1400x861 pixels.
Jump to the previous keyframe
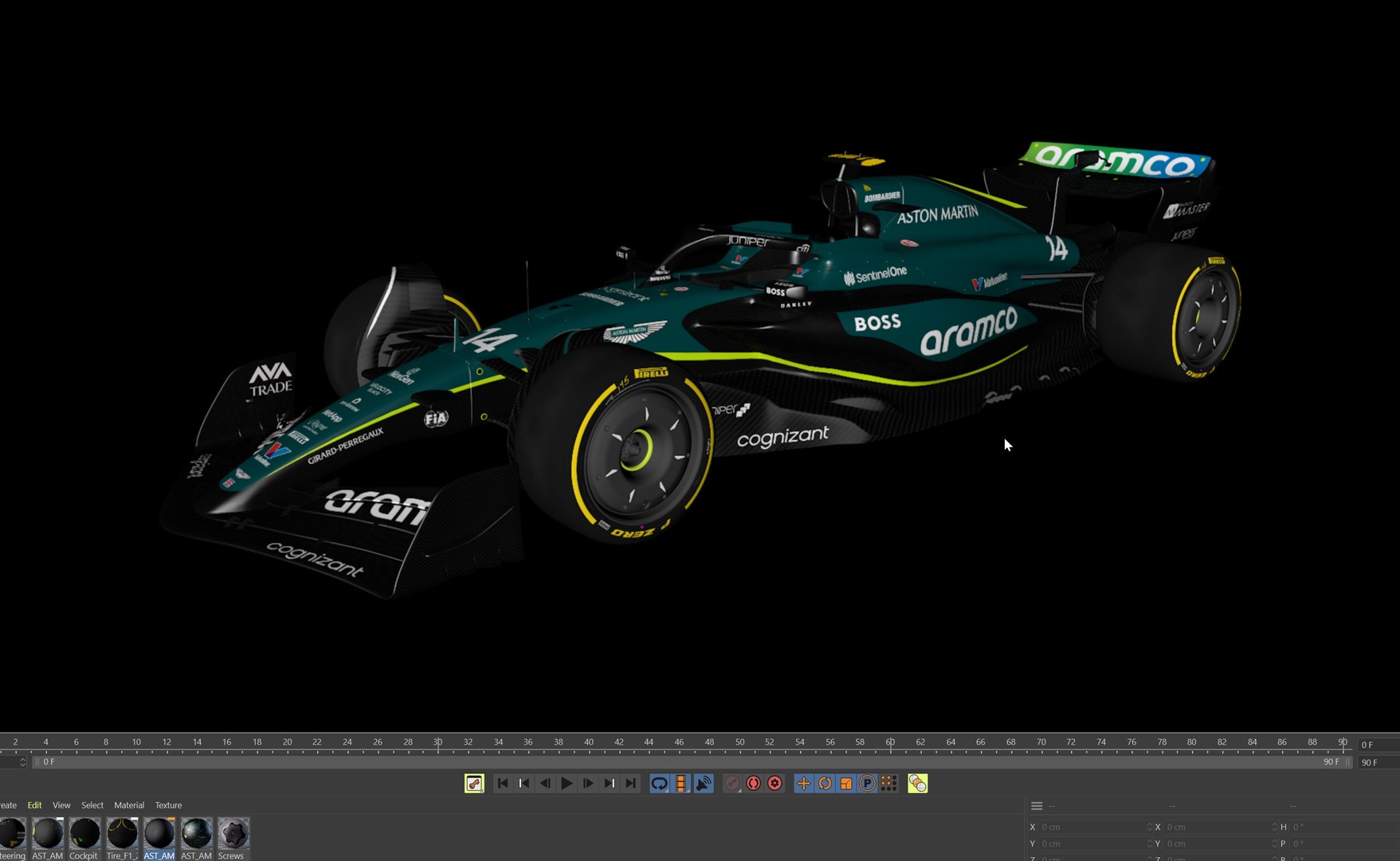point(524,784)
